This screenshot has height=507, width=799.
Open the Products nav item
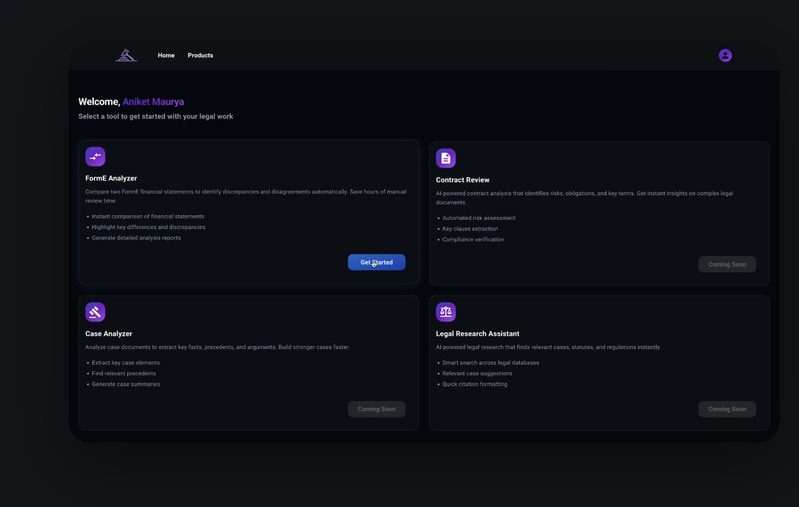tap(200, 56)
